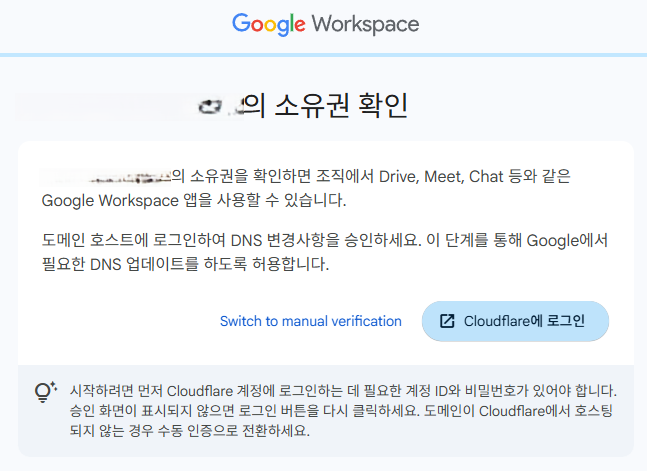Viewport: 647px width, 471px height.
Task: Click the sentence mentioning Drive, Meet, Chat
Action: (x=306, y=188)
